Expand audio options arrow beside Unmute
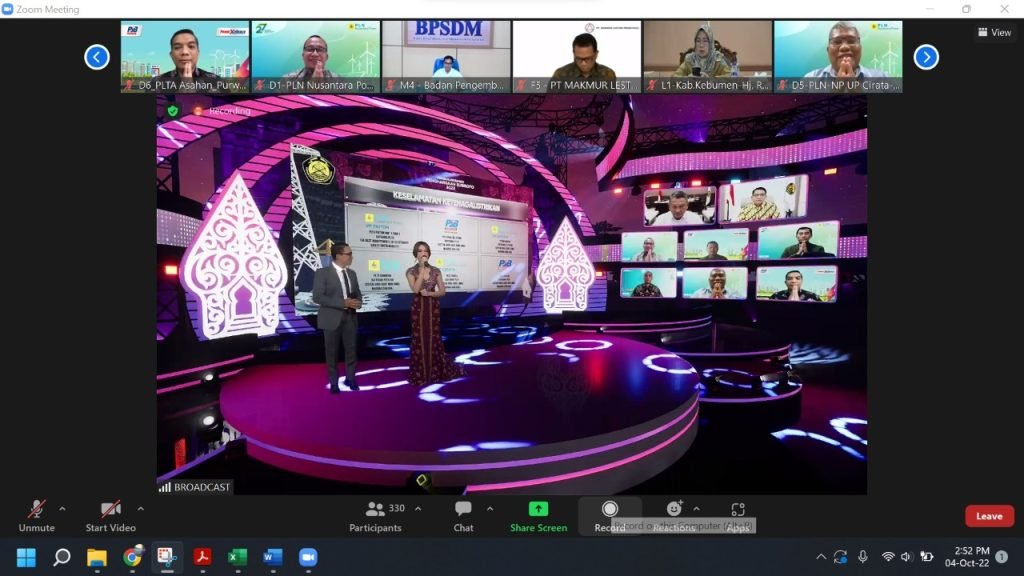 click(x=62, y=508)
